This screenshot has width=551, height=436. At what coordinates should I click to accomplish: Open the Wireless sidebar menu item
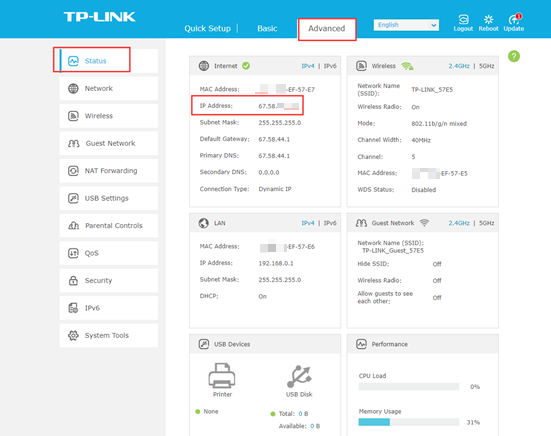pyautogui.click(x=109, y=116)
